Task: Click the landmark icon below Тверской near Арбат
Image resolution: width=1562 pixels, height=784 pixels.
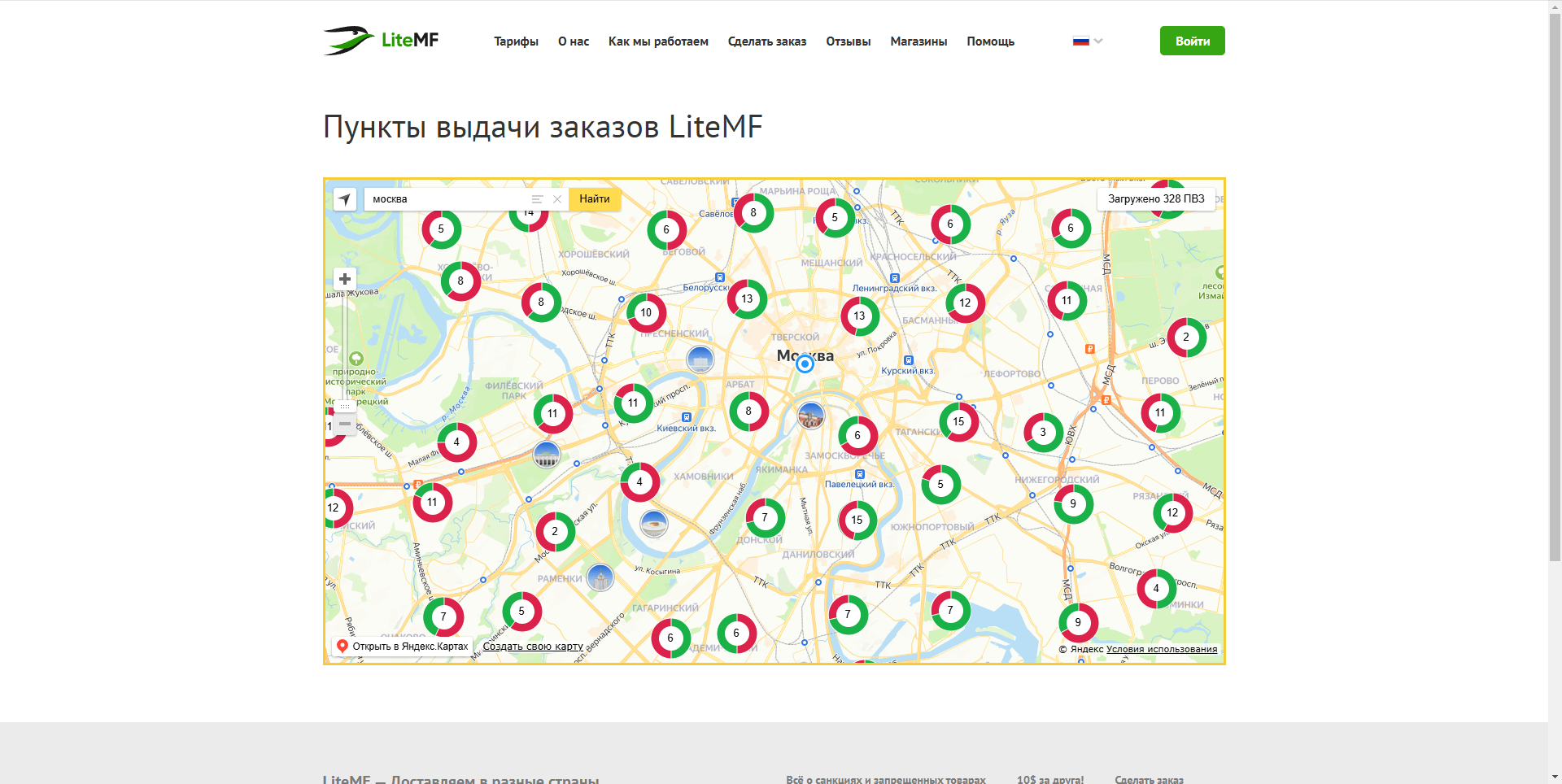Action: click(x=700, y=359)
